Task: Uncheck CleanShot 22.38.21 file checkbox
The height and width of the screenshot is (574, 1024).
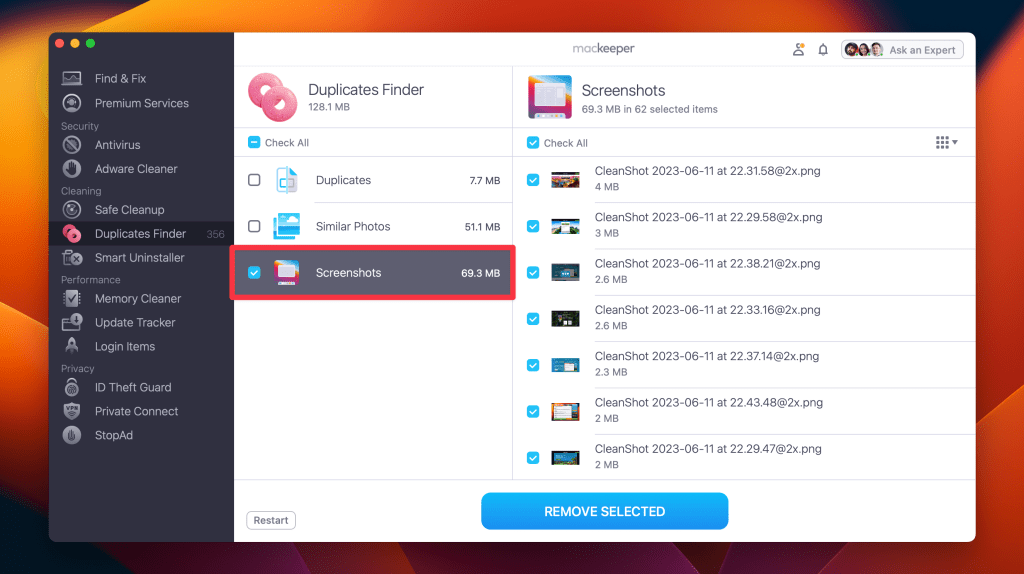Action: 533,272
